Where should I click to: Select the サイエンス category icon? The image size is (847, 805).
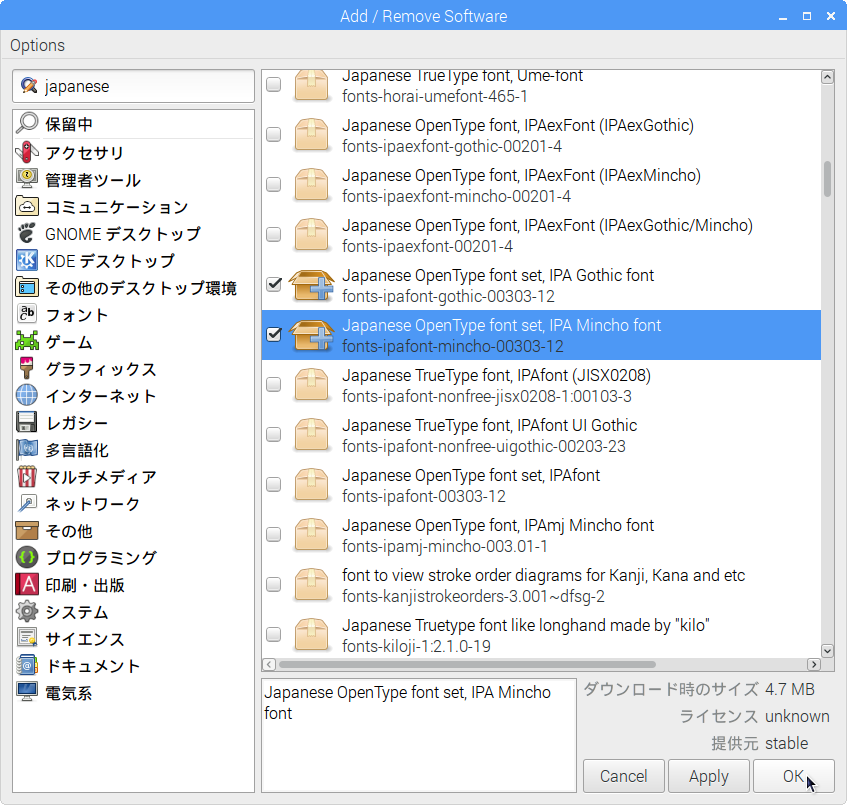click(27, 639)
